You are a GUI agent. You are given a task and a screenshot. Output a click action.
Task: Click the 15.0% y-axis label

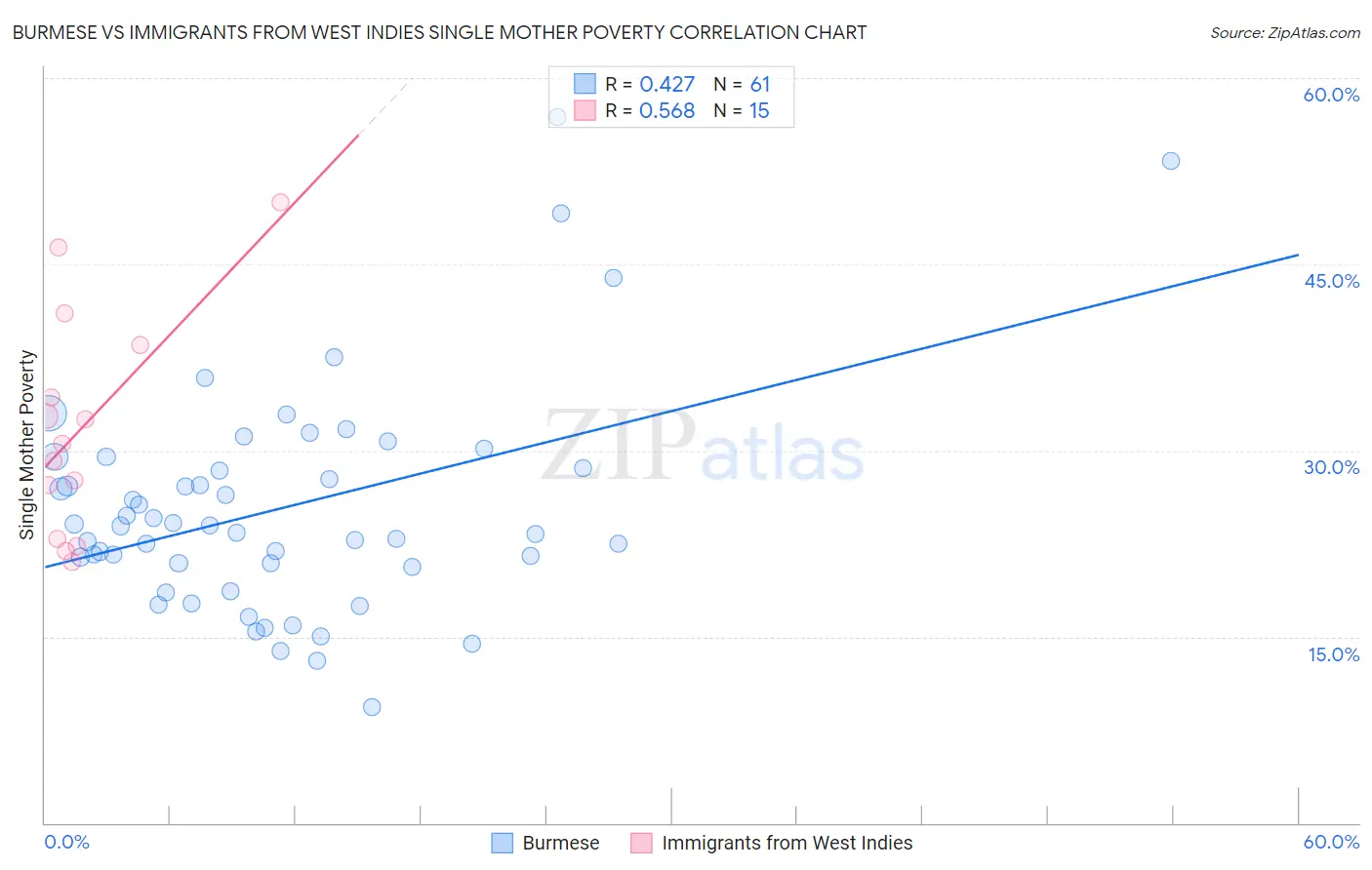pos(1333,654)
